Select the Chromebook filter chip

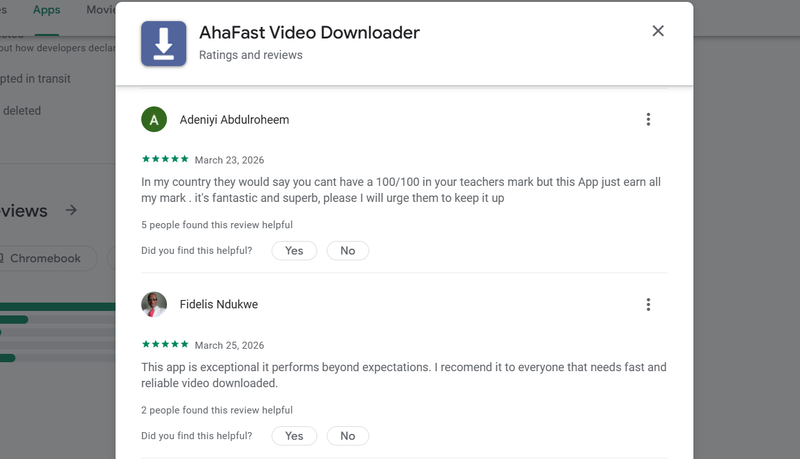tap(47, 258)
